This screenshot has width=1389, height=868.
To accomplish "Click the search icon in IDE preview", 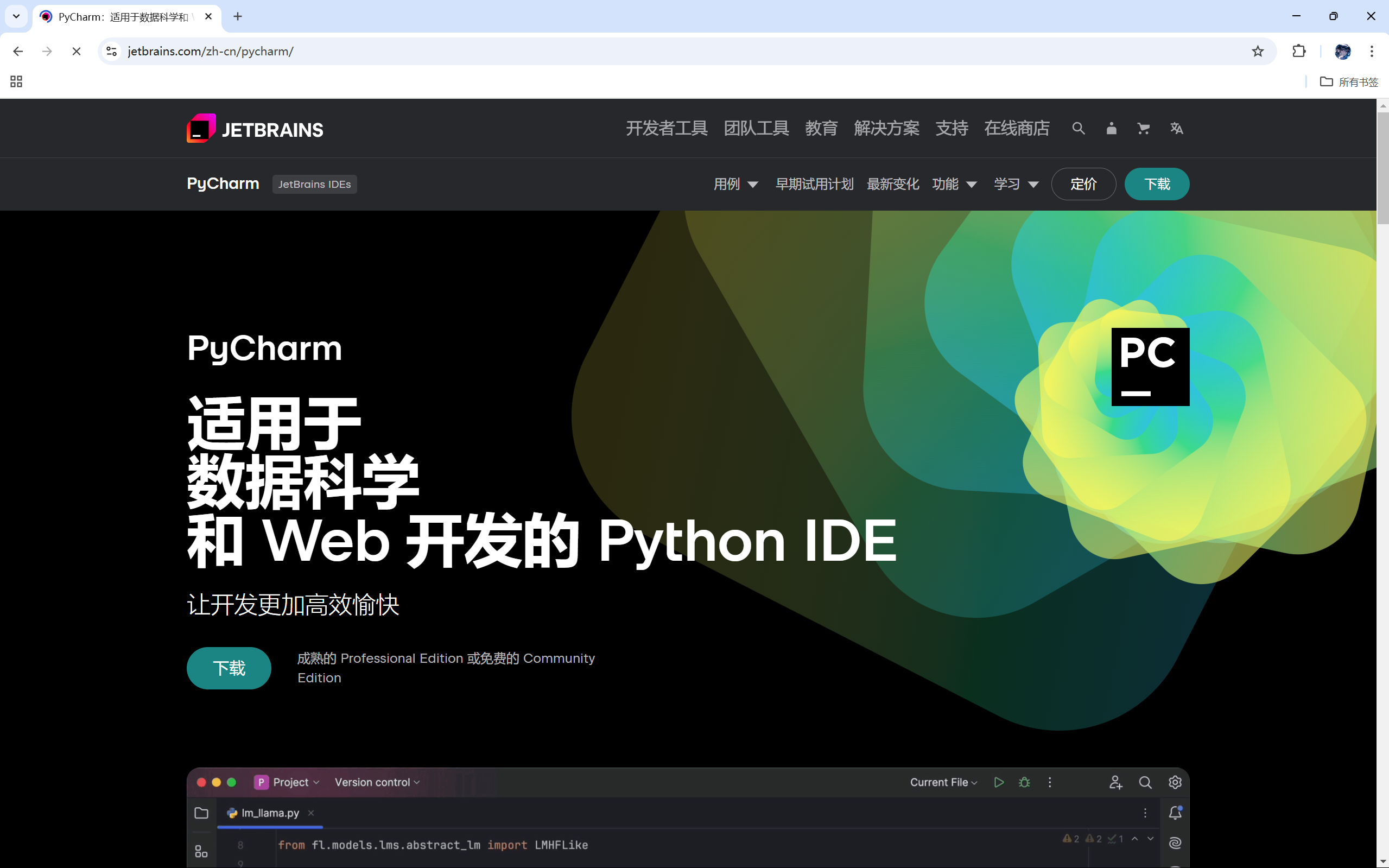I will [1145, 782].
